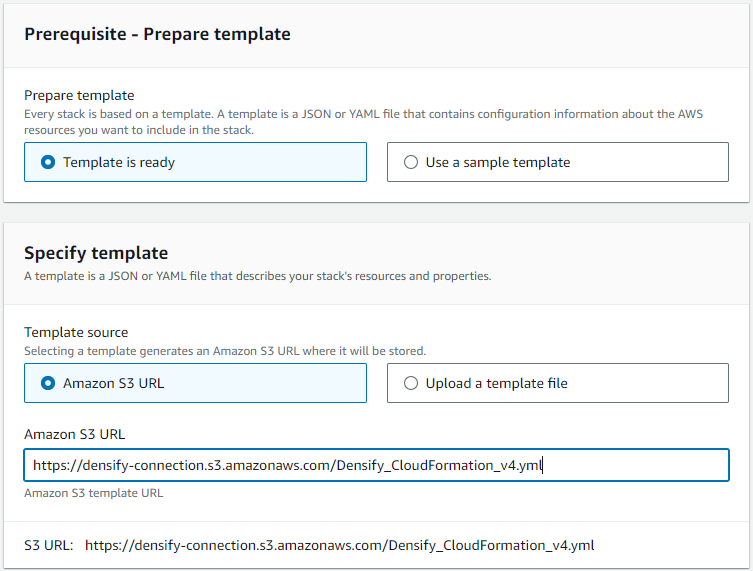Focus the Amazon S3 URL text input

coord(376,465)
